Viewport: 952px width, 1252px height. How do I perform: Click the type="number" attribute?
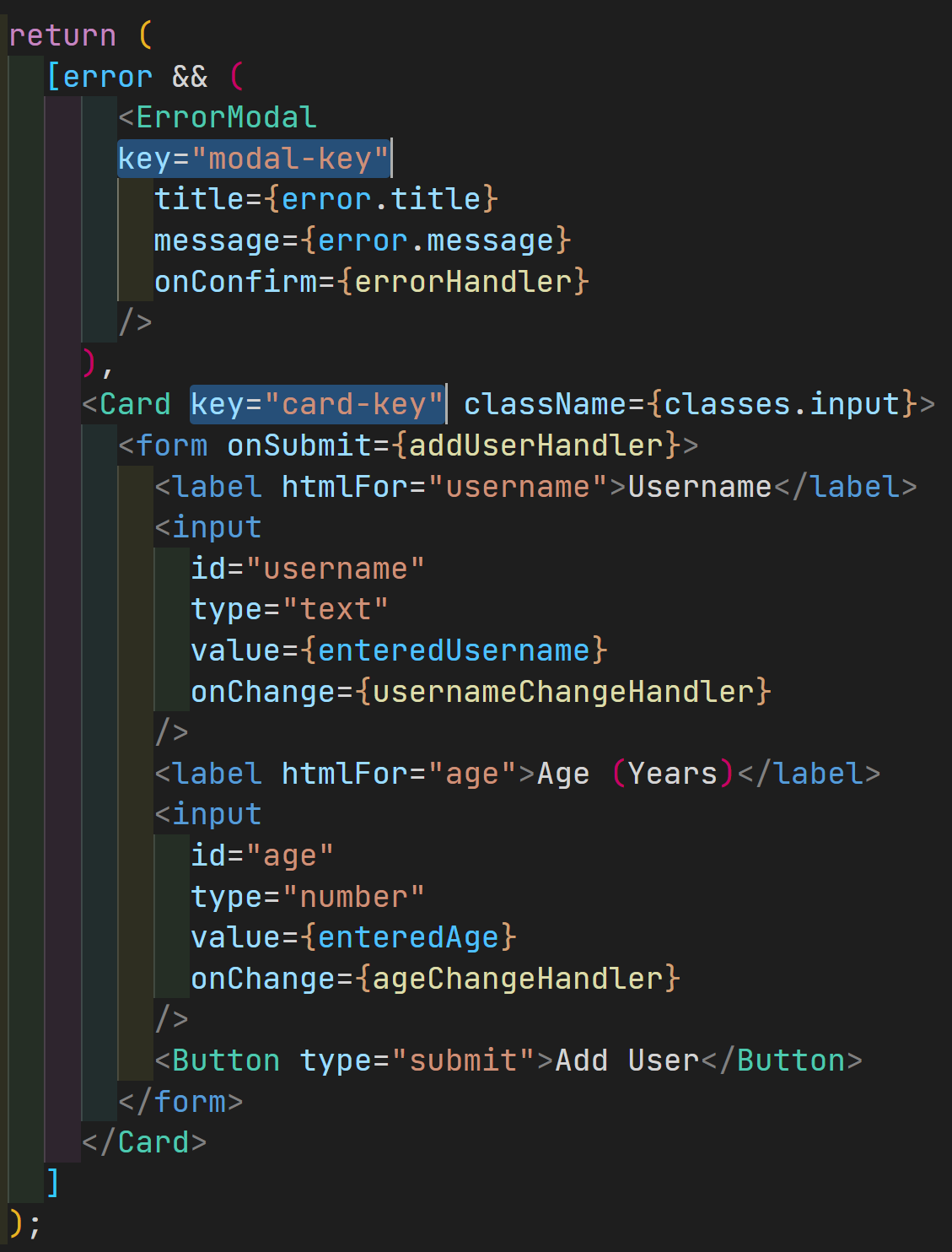point(308,897)
